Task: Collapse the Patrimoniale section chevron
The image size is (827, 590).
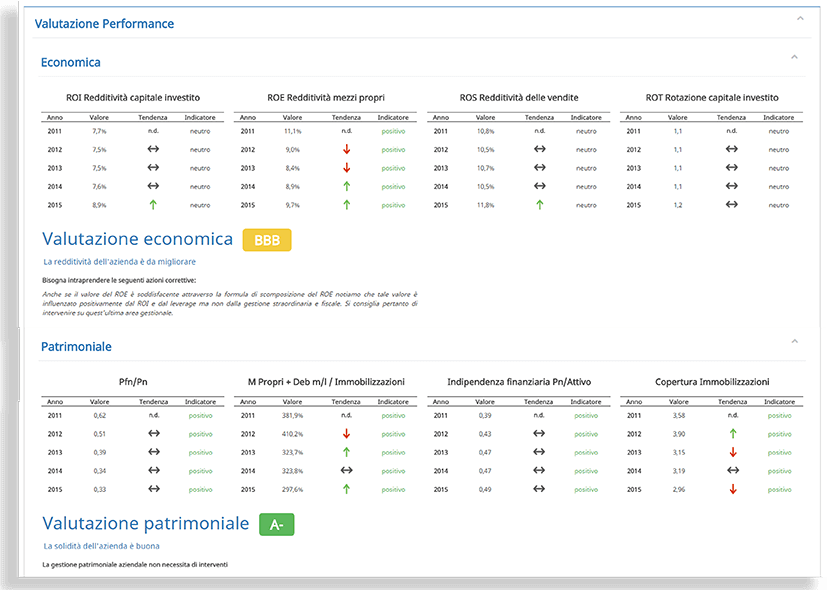Action: (794, 341)
